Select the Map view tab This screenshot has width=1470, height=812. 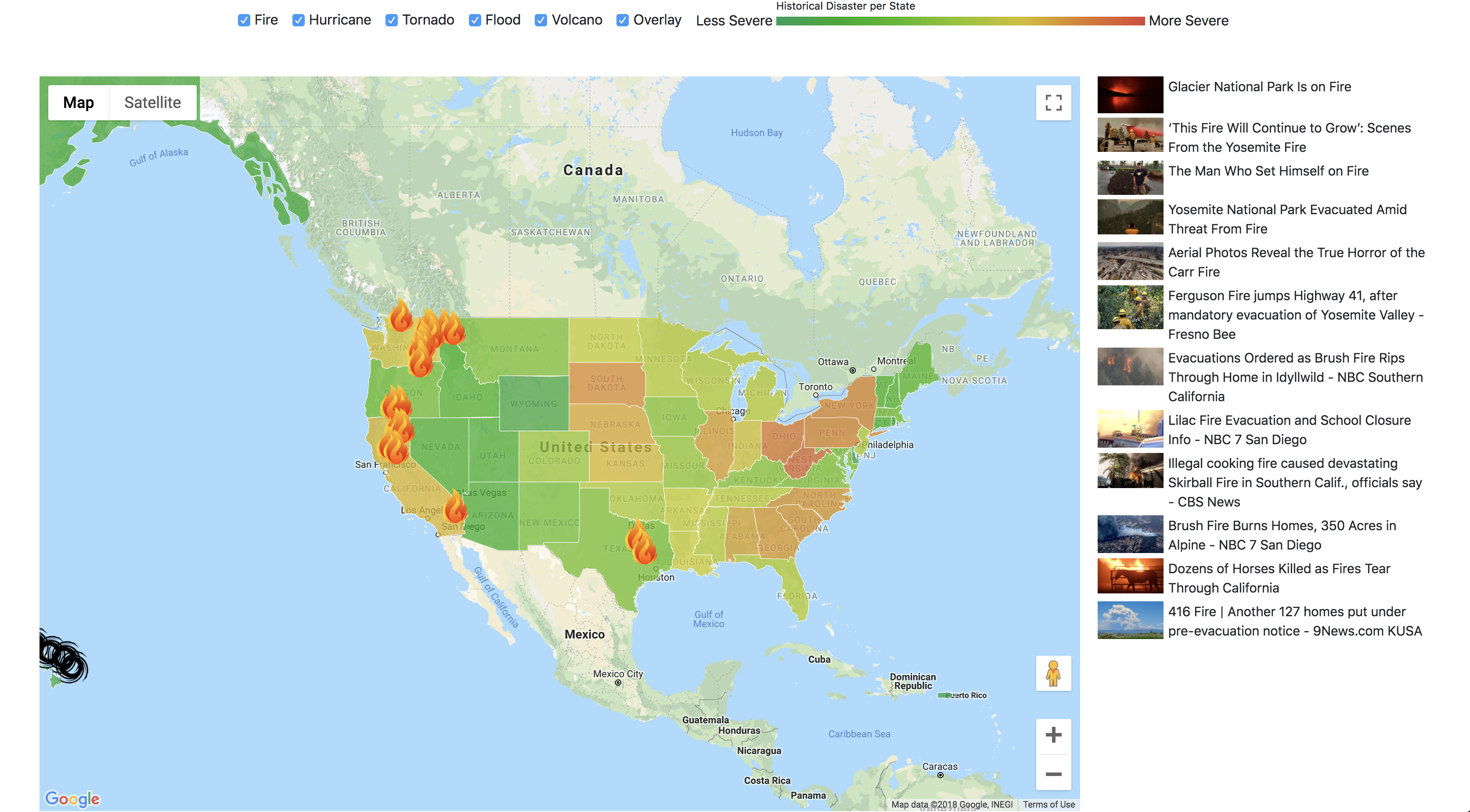click(79, 103)
